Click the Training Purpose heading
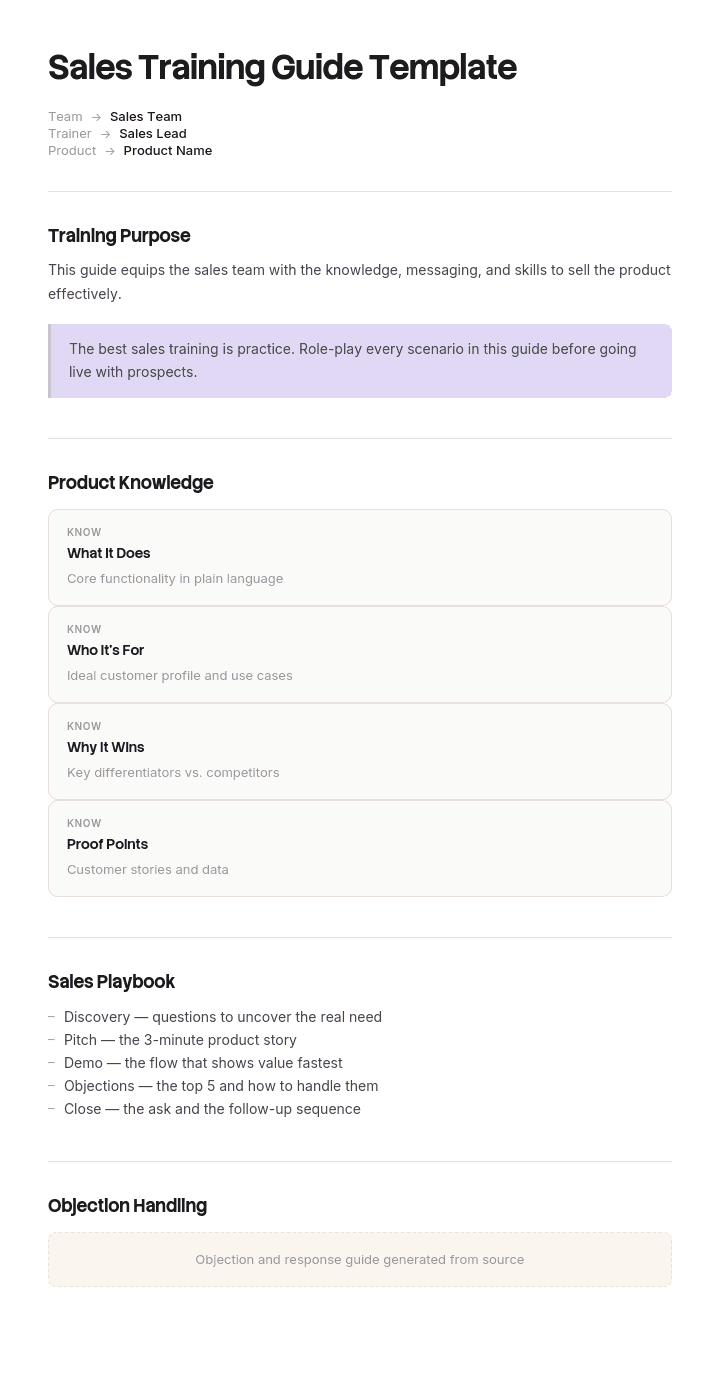 tap(119, 235)
